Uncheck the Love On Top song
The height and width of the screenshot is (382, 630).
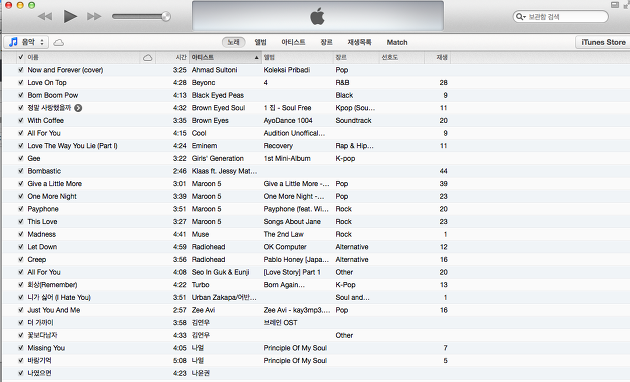tap(20, 82)
